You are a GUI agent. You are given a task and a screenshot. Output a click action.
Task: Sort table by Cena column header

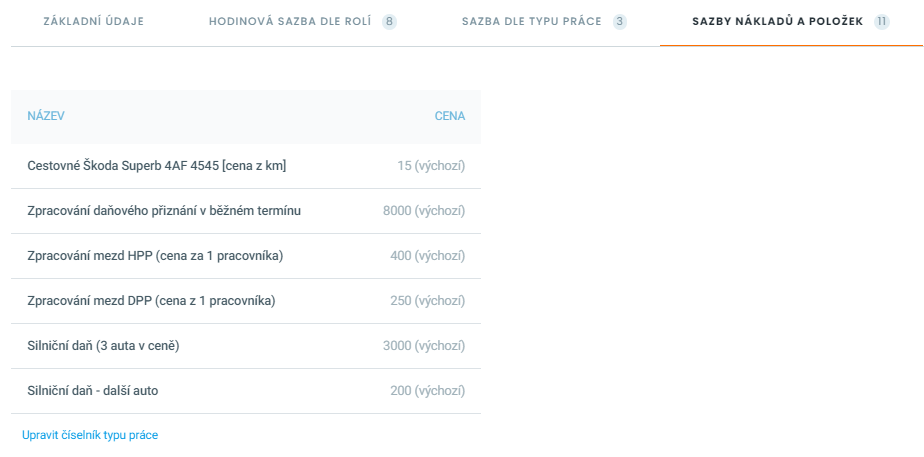click(x=450, y=116)
